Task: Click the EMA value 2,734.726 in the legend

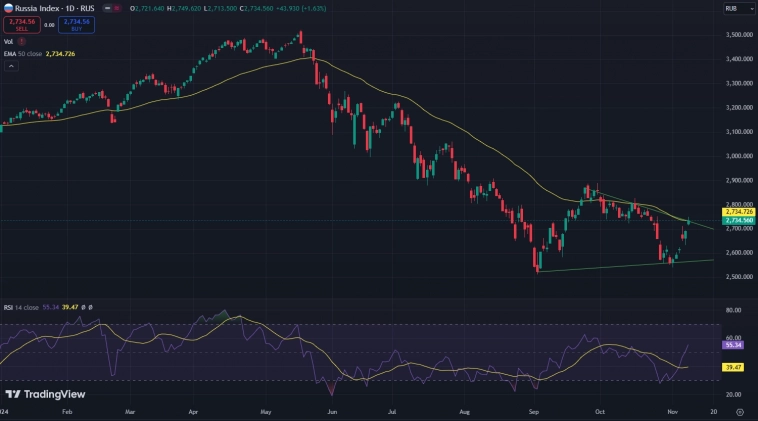Action: click(60, 54)
